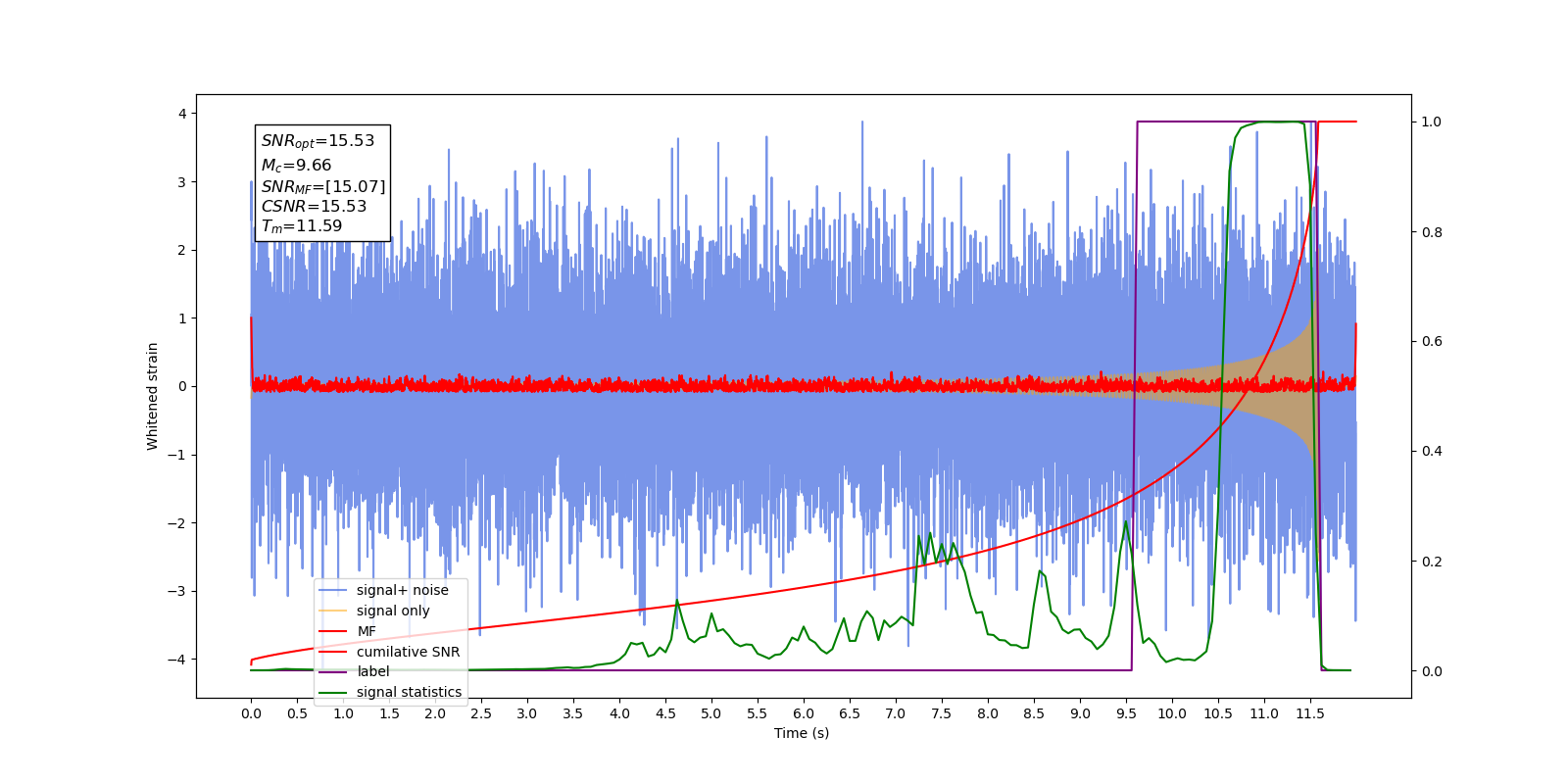Image resolution: width=1568 pixels, height=784 pixels.
Task: Click the x-axis tick label 4.0
Action: 619,713
